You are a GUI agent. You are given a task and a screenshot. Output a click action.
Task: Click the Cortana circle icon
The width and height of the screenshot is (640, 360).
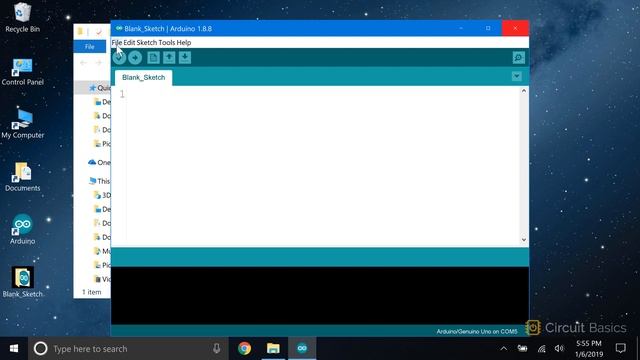(x=40, y=349)
